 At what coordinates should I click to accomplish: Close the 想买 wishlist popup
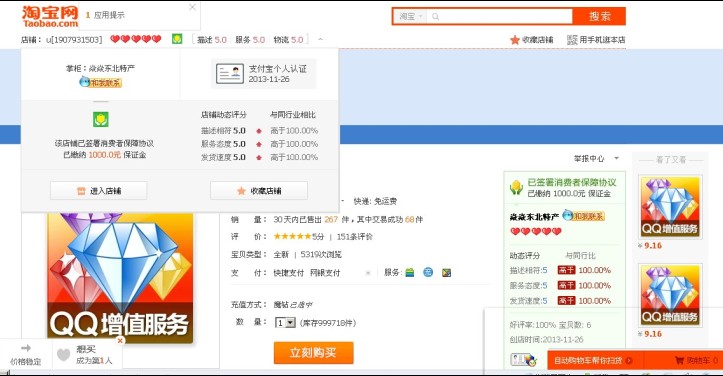point(120,340)
